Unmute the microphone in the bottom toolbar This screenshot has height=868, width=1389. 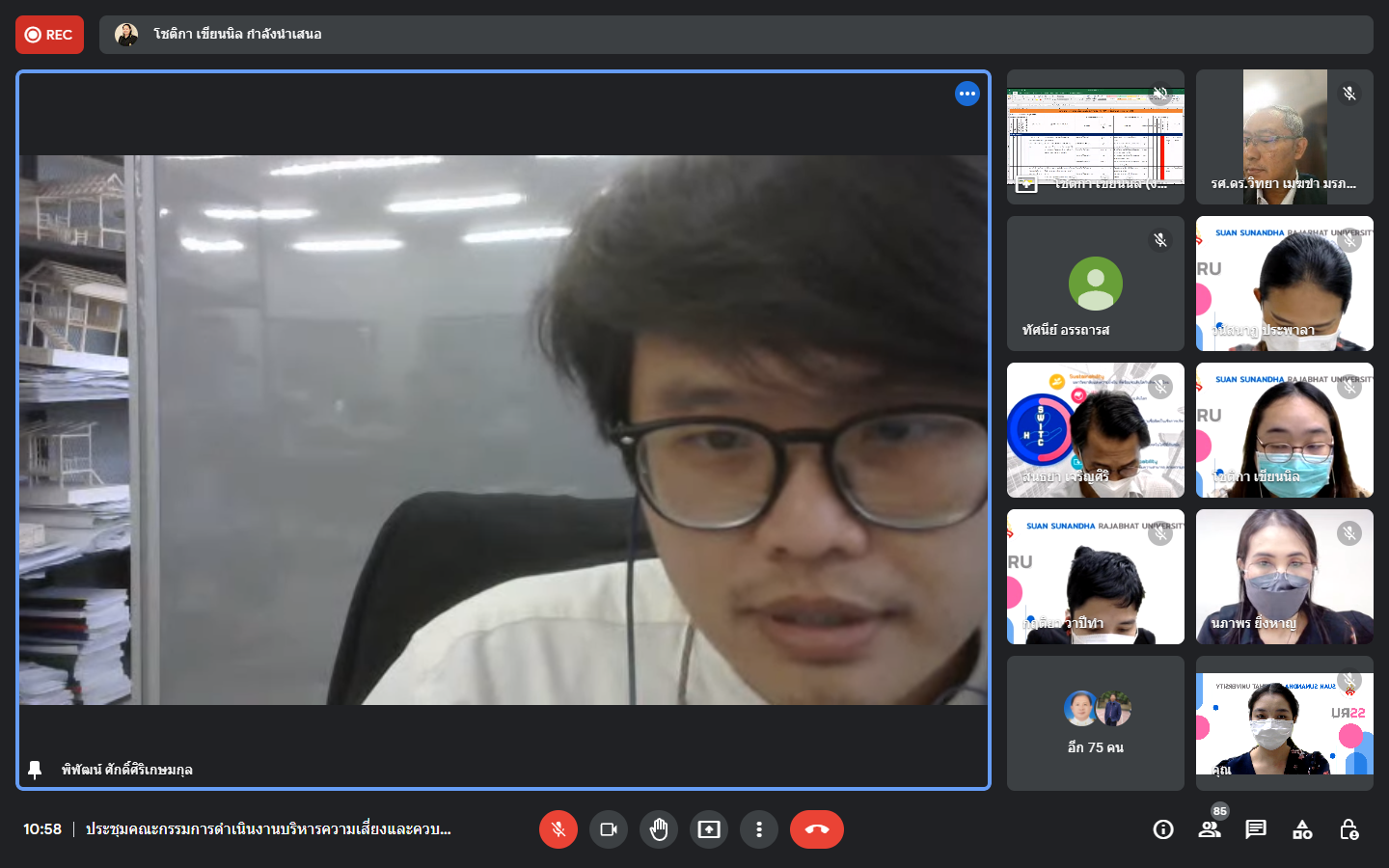coord(558,829)
